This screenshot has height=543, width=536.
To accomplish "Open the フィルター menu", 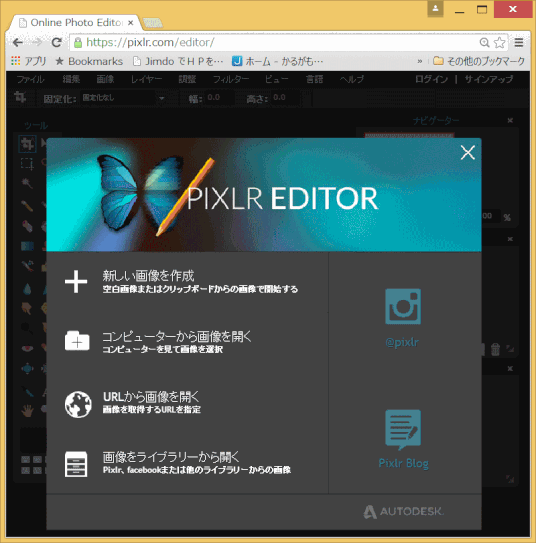I will point(231,80).
